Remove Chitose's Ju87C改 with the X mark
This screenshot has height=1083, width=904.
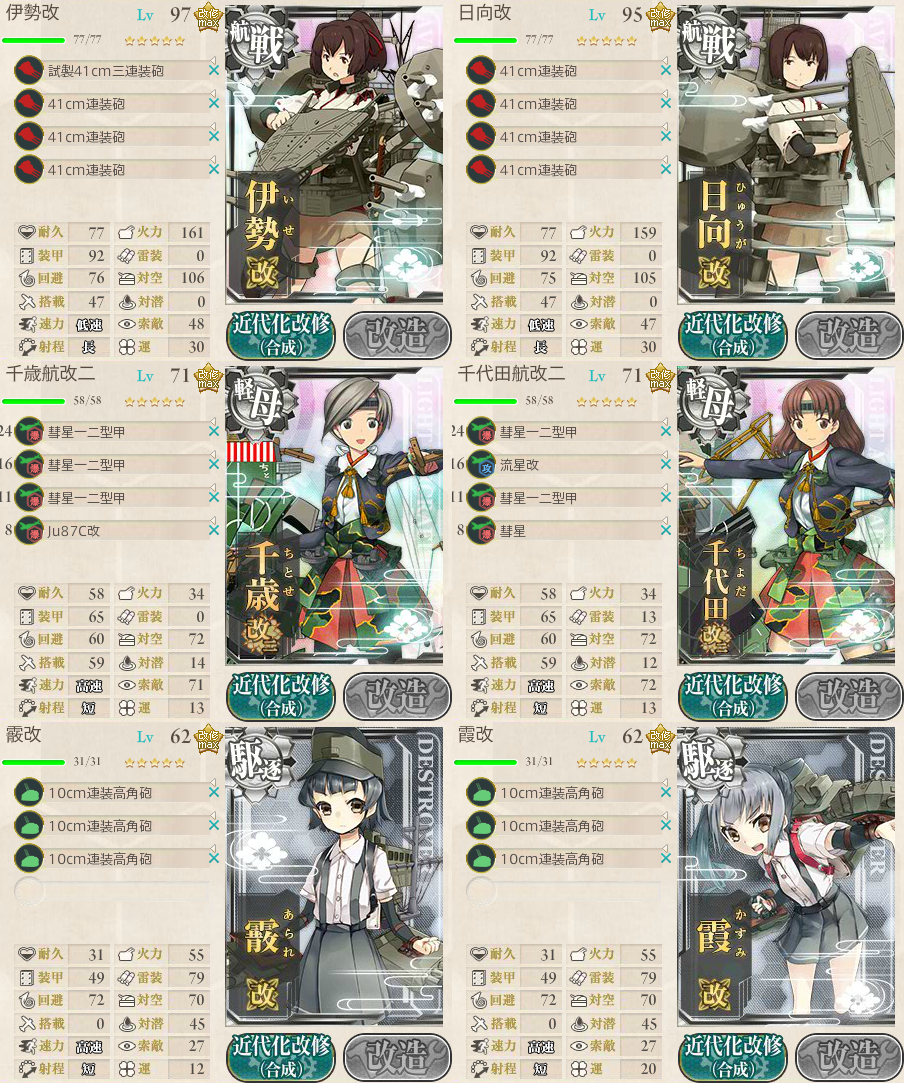pos(214,530)
